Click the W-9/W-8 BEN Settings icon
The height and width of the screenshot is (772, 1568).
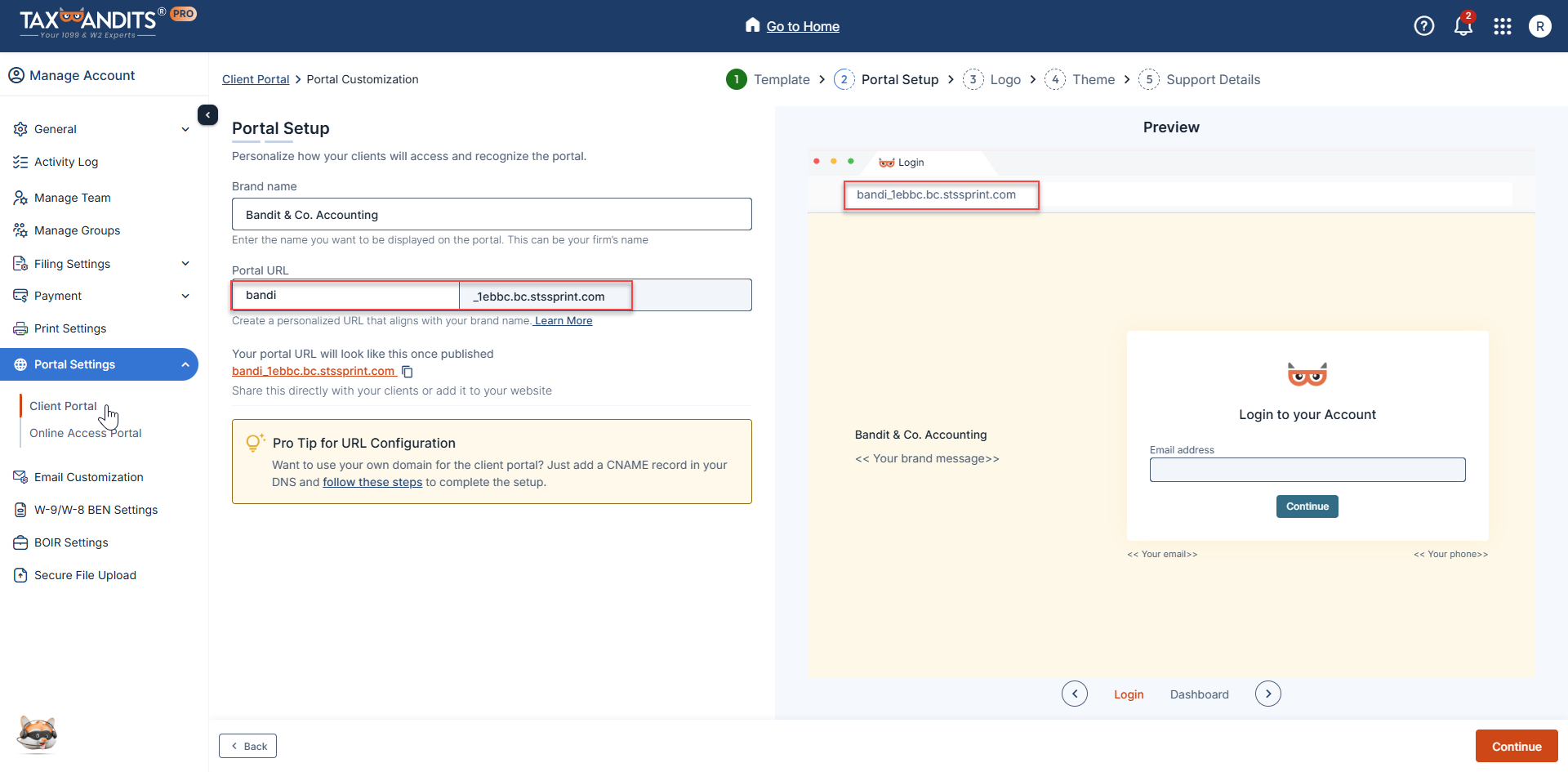(x=20, y=510)
